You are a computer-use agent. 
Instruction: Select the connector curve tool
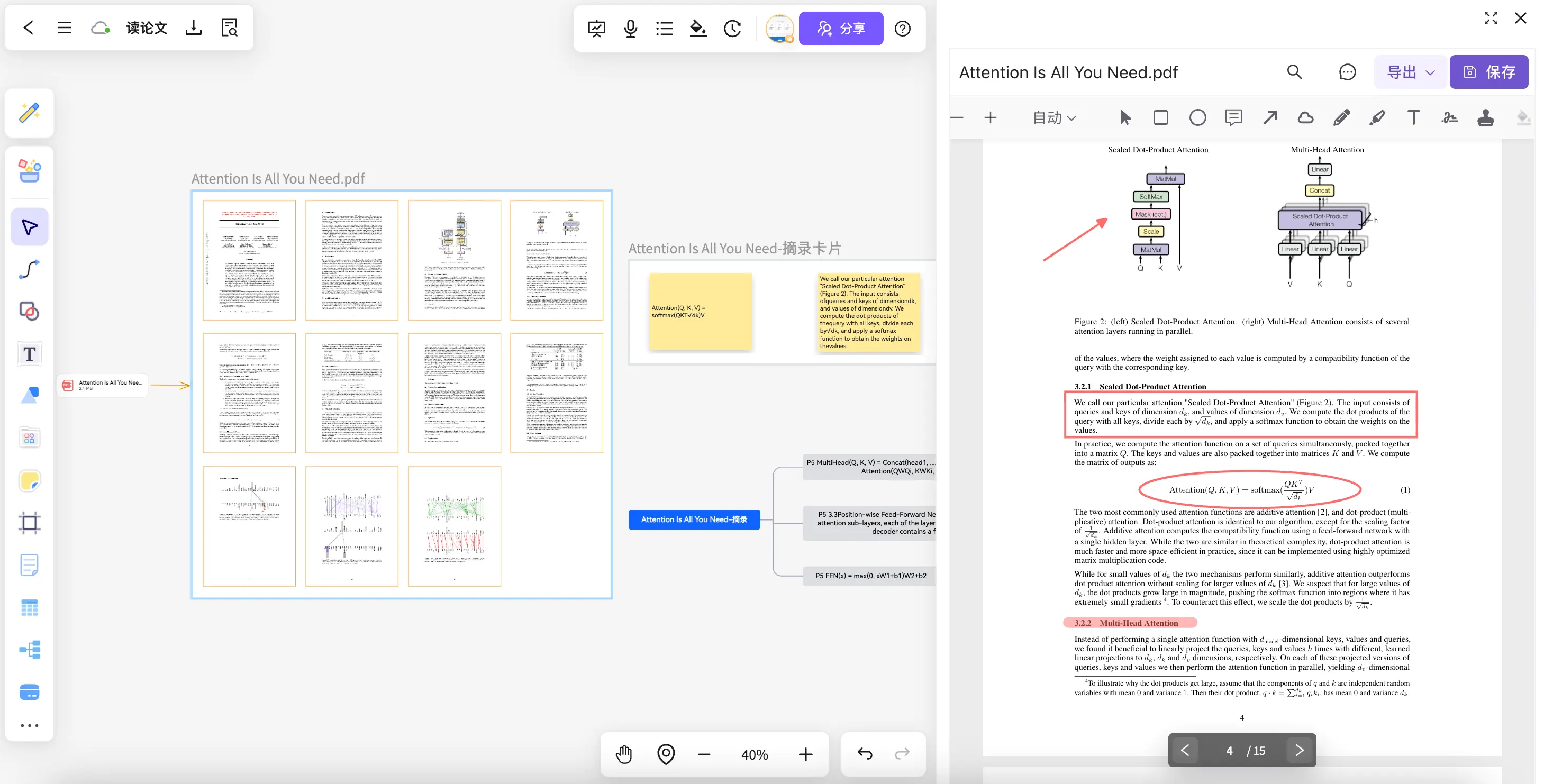pos(30,269)
